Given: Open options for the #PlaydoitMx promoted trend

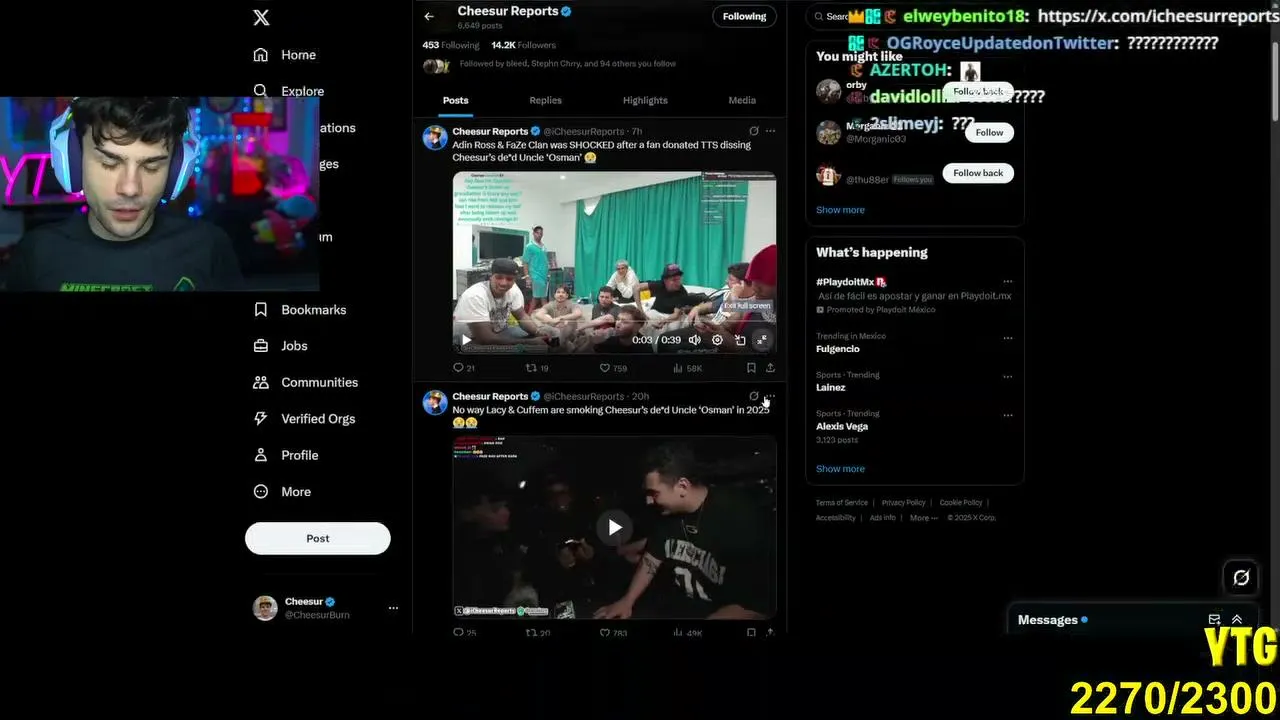Looking at the screenshot, I should click(1007, 282).
